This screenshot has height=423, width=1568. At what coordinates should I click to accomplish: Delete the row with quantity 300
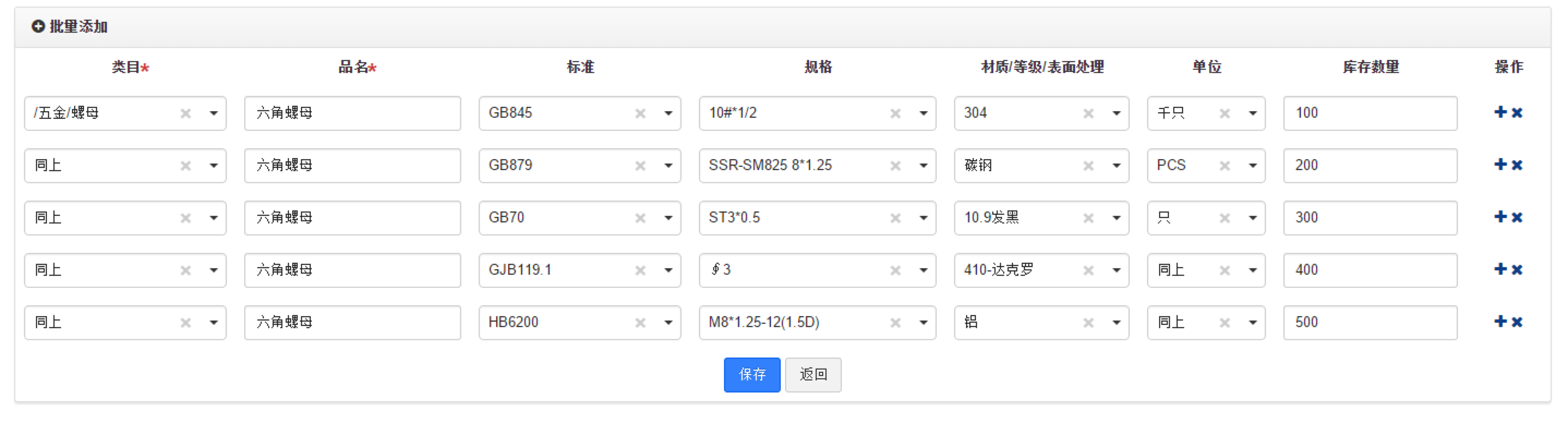pyautogui.click(x=1517, y=217)
